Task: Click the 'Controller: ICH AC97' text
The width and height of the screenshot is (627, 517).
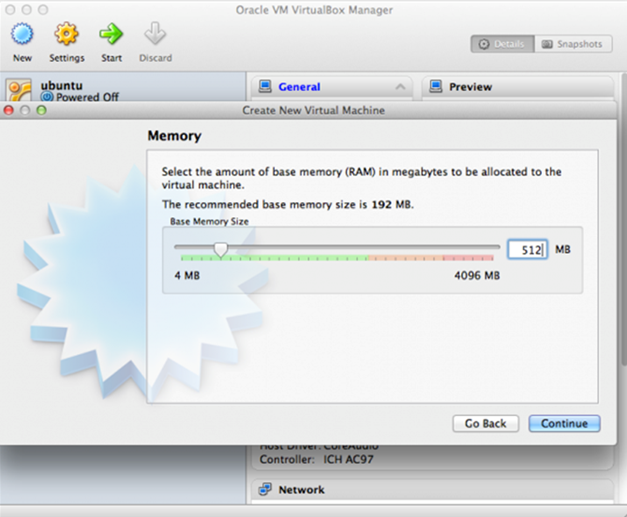Action: (316, 459)
